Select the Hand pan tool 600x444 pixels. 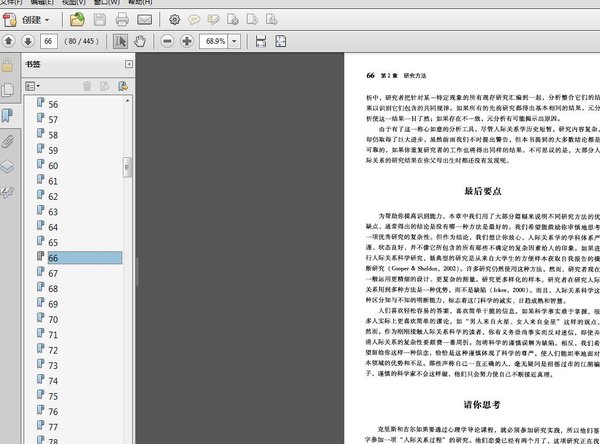click(140, 41)
